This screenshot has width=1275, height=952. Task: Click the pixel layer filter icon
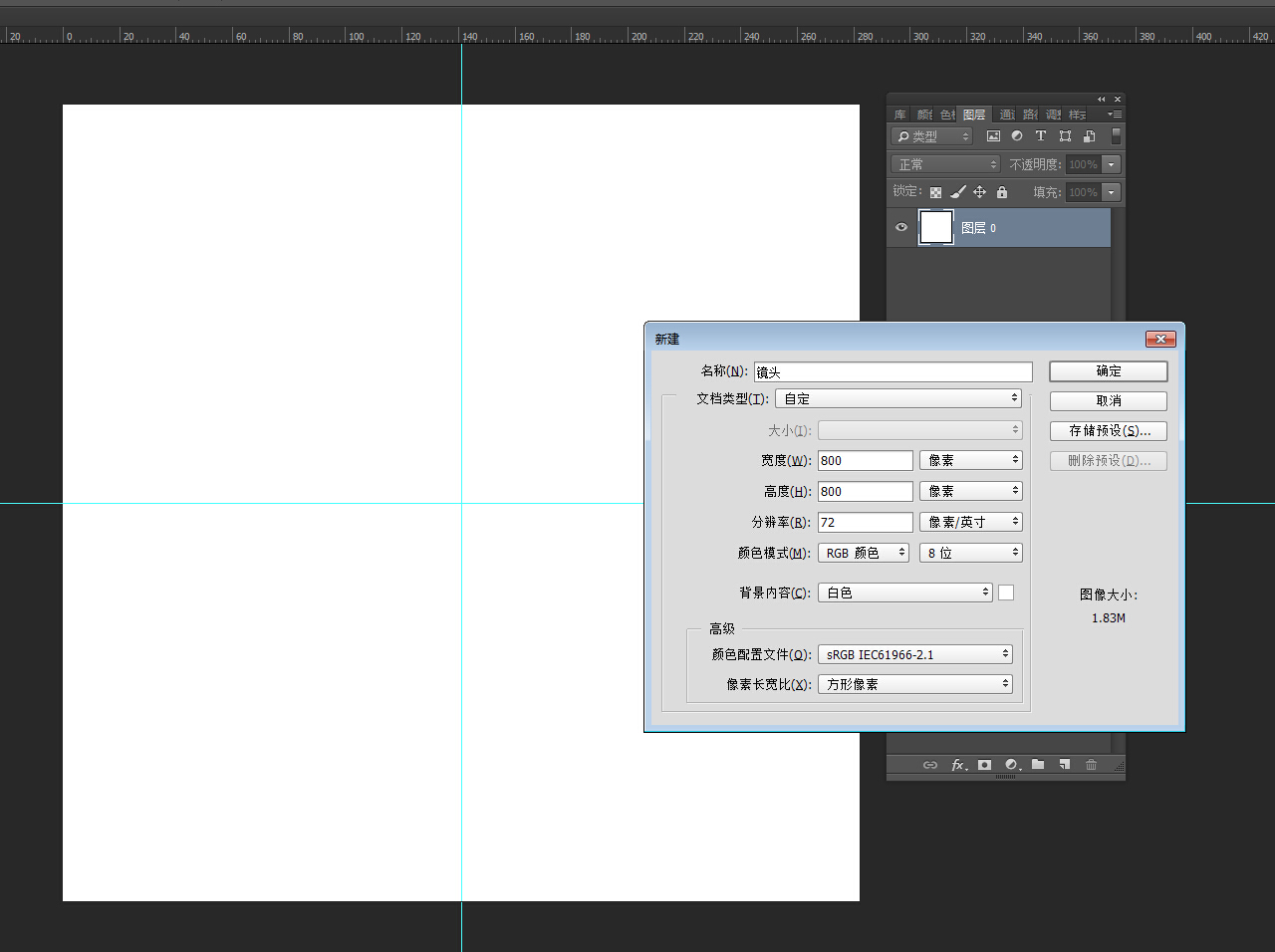[x=993, y=136]
